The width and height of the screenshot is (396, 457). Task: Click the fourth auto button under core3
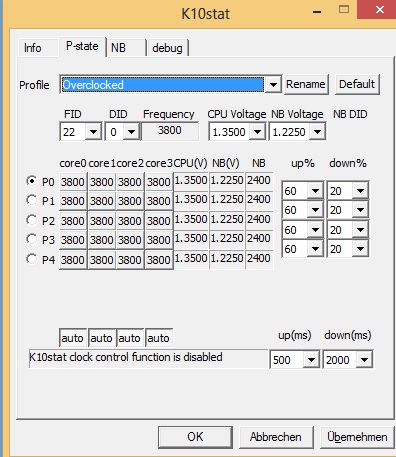point(159,338)
